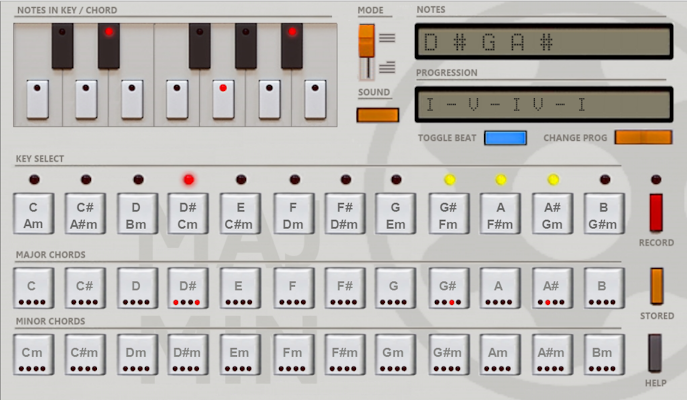687x400 pixels.
Task: Select the B / G#m key button
Action: click(x=604, y=214)
